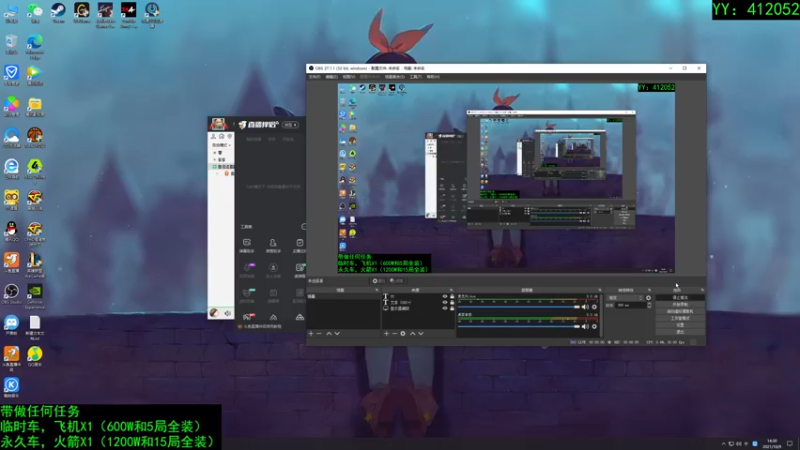
Task: Open the free mode dropdown in the YY window
Action: coord(221,145)
